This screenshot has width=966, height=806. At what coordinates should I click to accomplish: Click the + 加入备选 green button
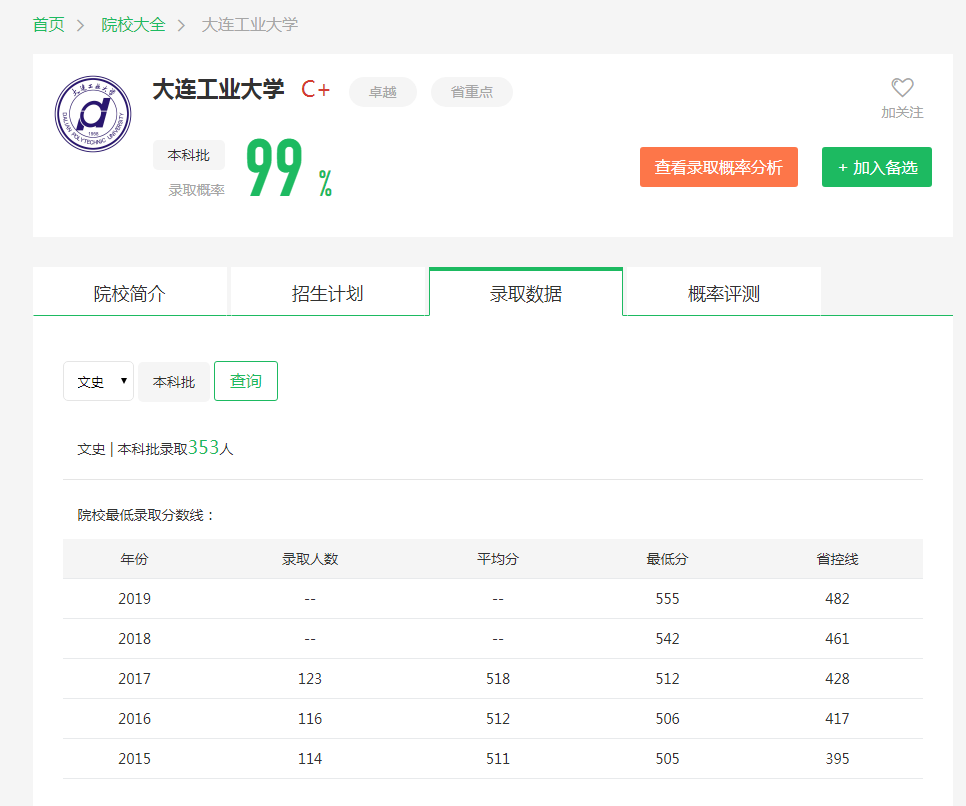877,167
